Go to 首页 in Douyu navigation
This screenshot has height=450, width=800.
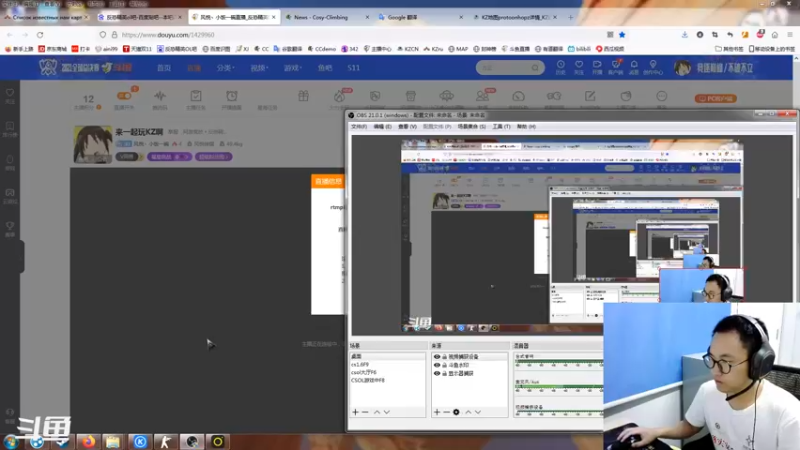(164, 67)
